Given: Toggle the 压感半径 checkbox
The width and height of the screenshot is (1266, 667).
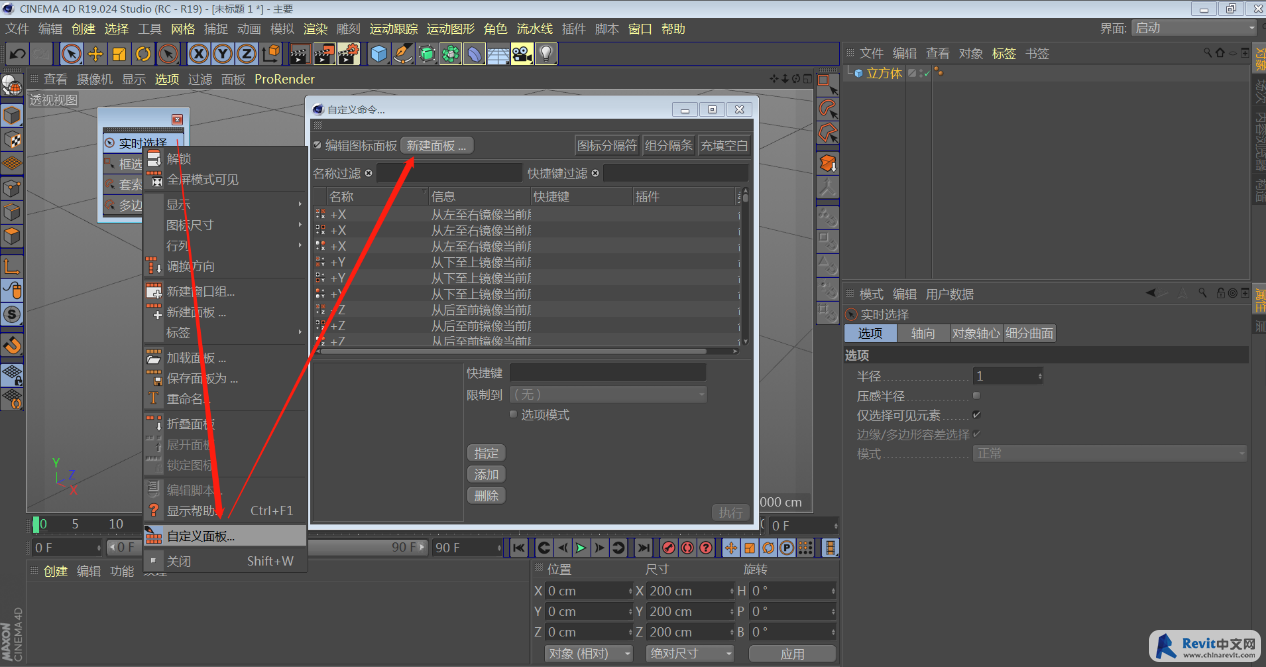Looking at the screenshot, I should coord(977,396).
